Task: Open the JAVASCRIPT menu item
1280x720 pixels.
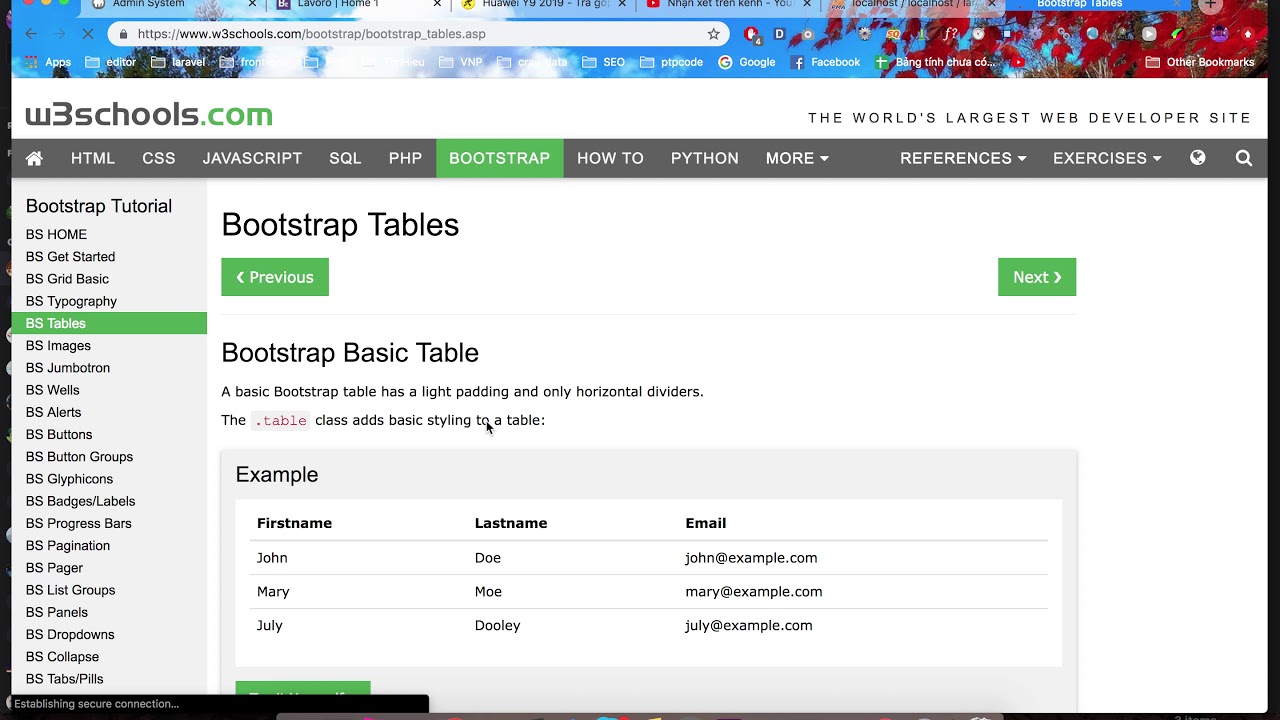Action: click(252, 158)
